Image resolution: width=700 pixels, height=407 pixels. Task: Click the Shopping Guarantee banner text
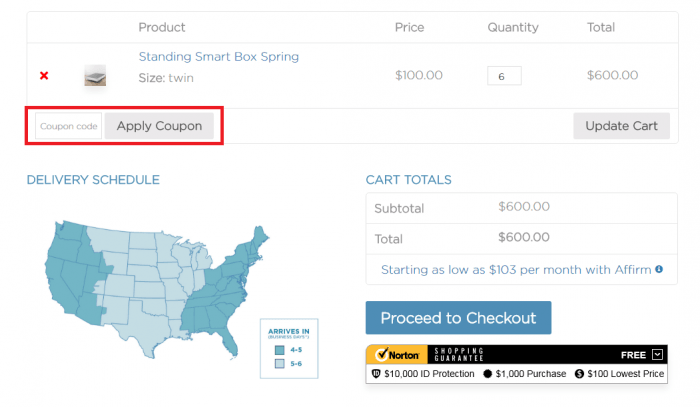457,354
